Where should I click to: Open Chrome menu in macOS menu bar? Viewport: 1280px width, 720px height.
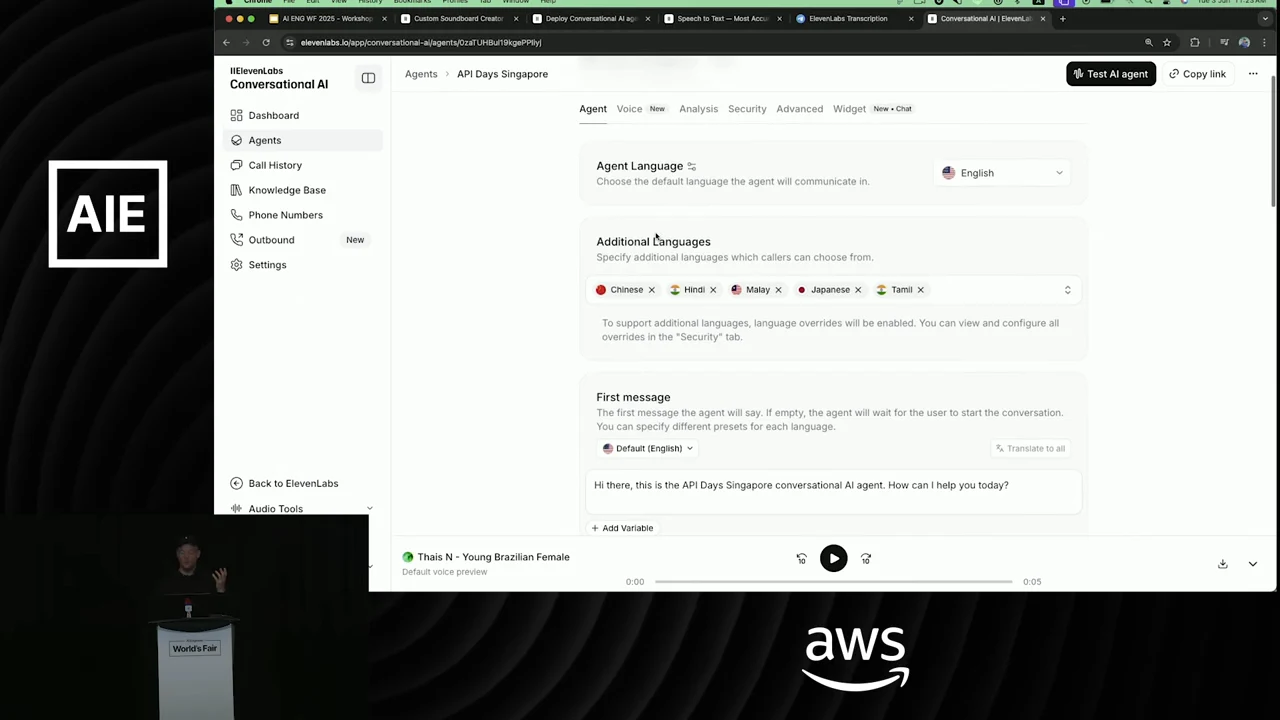(x=257, y=2)
